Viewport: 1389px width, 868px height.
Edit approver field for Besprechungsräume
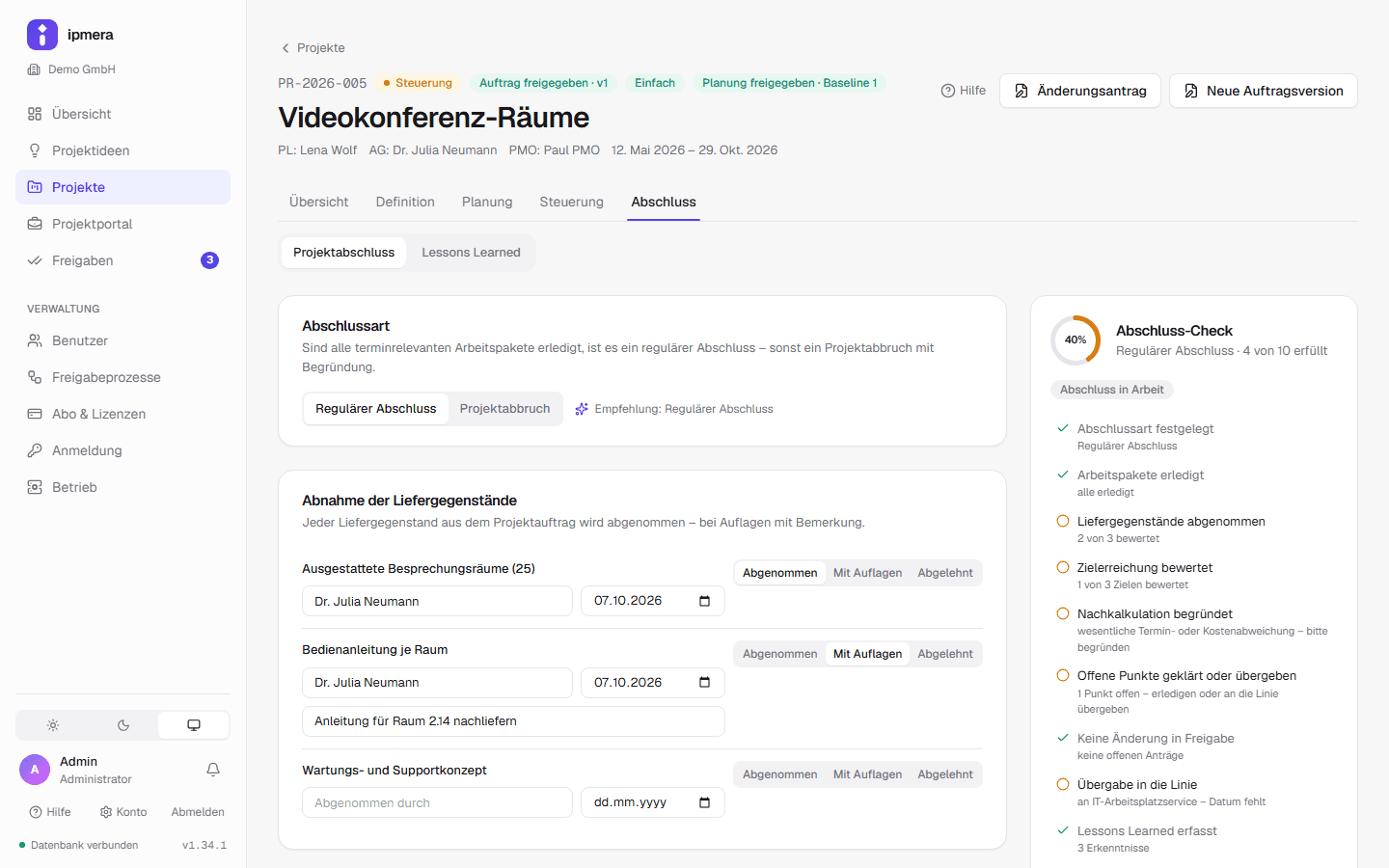point(437,601)
